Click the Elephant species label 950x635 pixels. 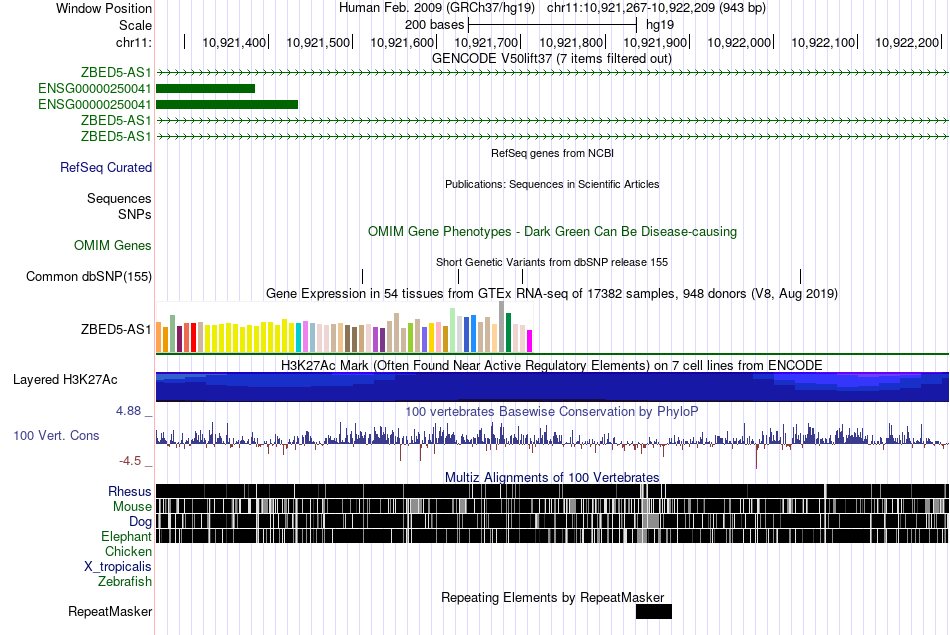click(126, 537)
